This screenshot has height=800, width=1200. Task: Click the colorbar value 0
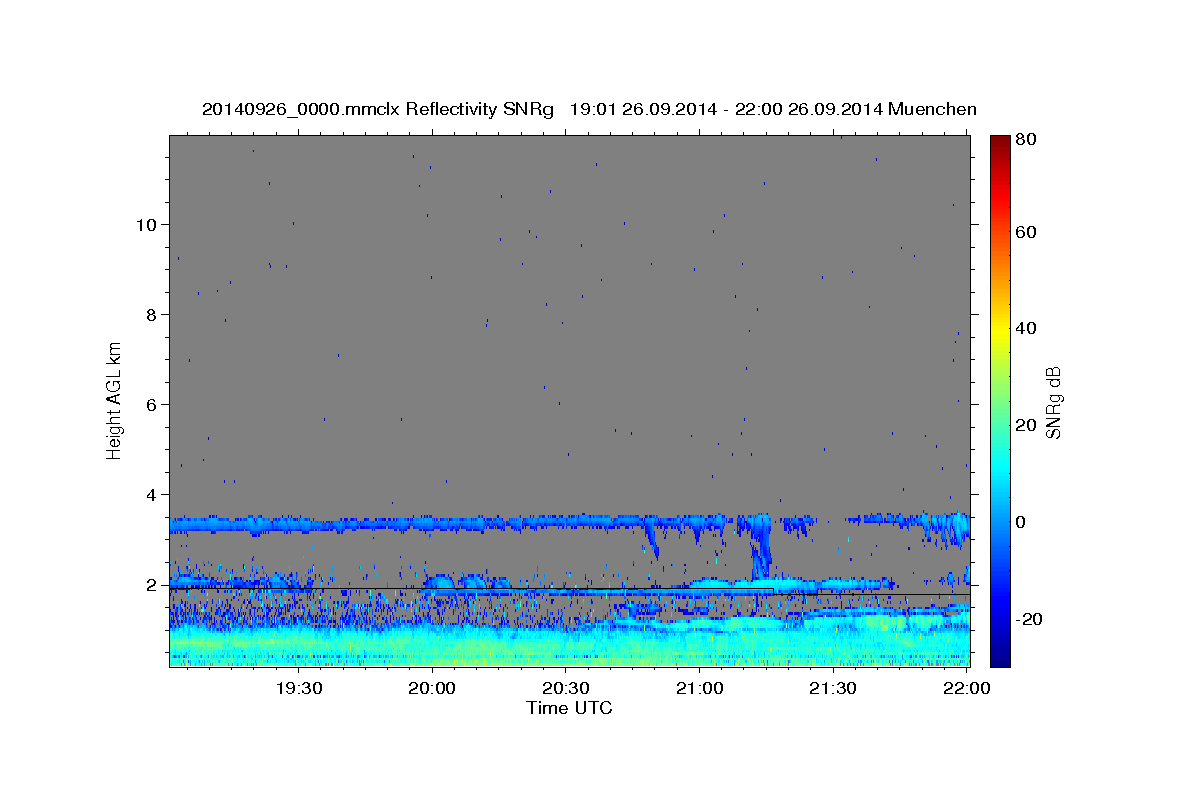coord(1023,522)
